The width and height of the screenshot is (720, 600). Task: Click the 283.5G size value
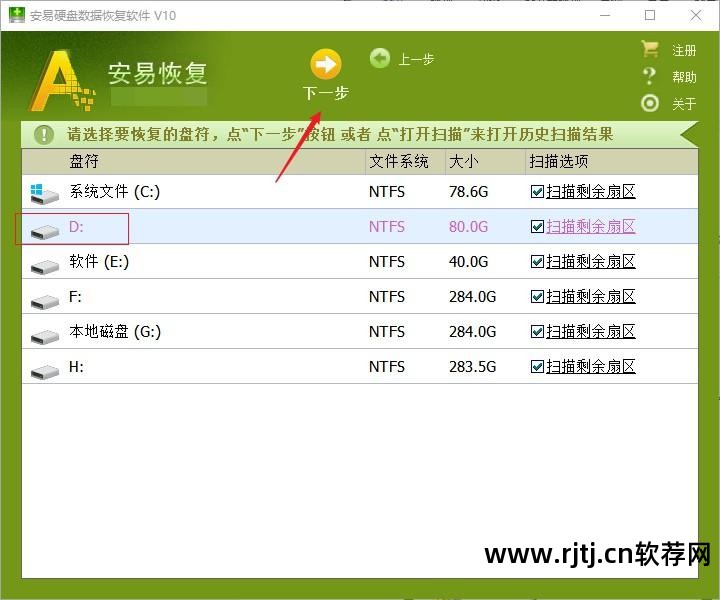(x=472, y=366)
